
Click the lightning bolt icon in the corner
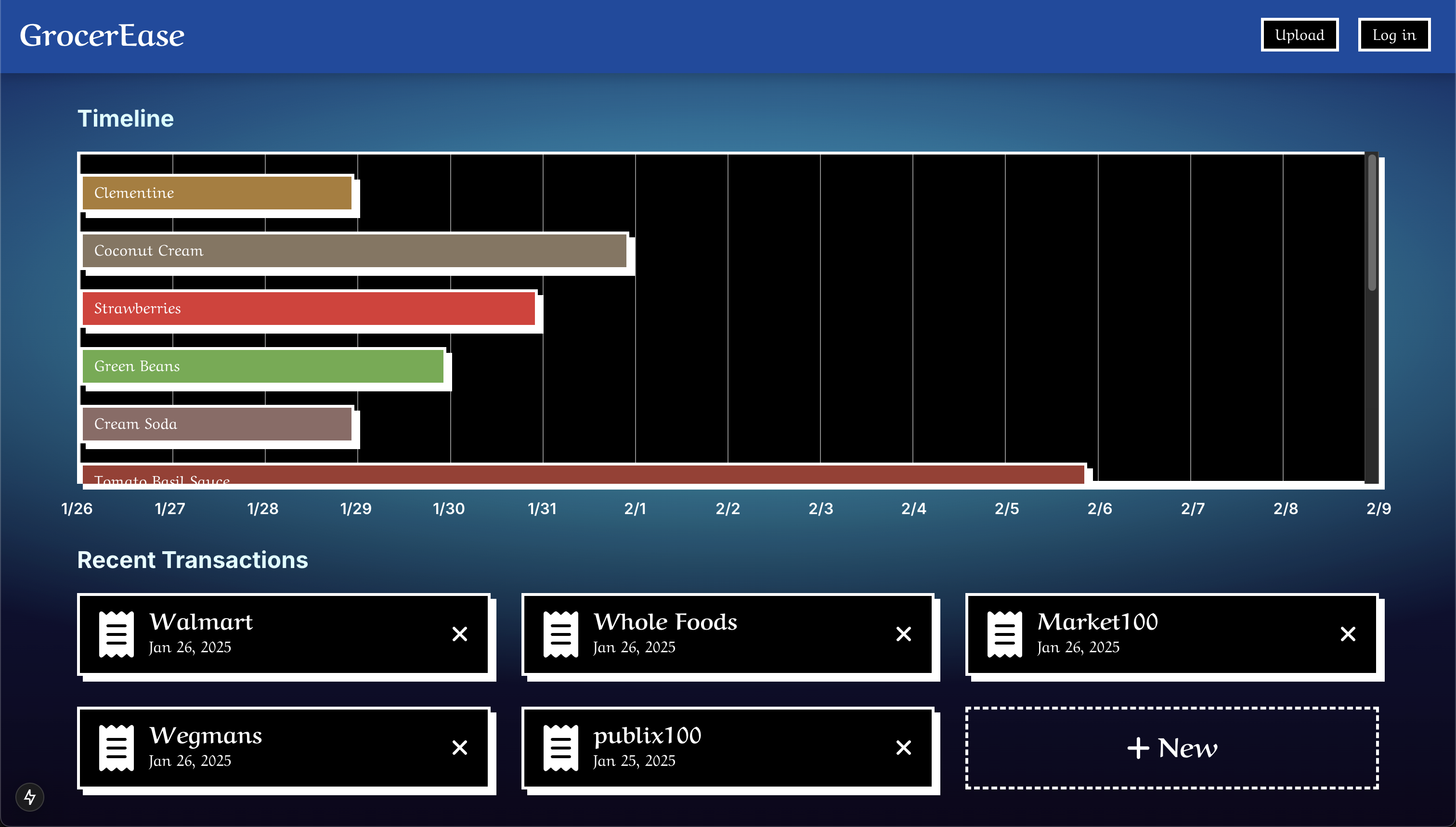pyautogui.click(x=30, y=797)
